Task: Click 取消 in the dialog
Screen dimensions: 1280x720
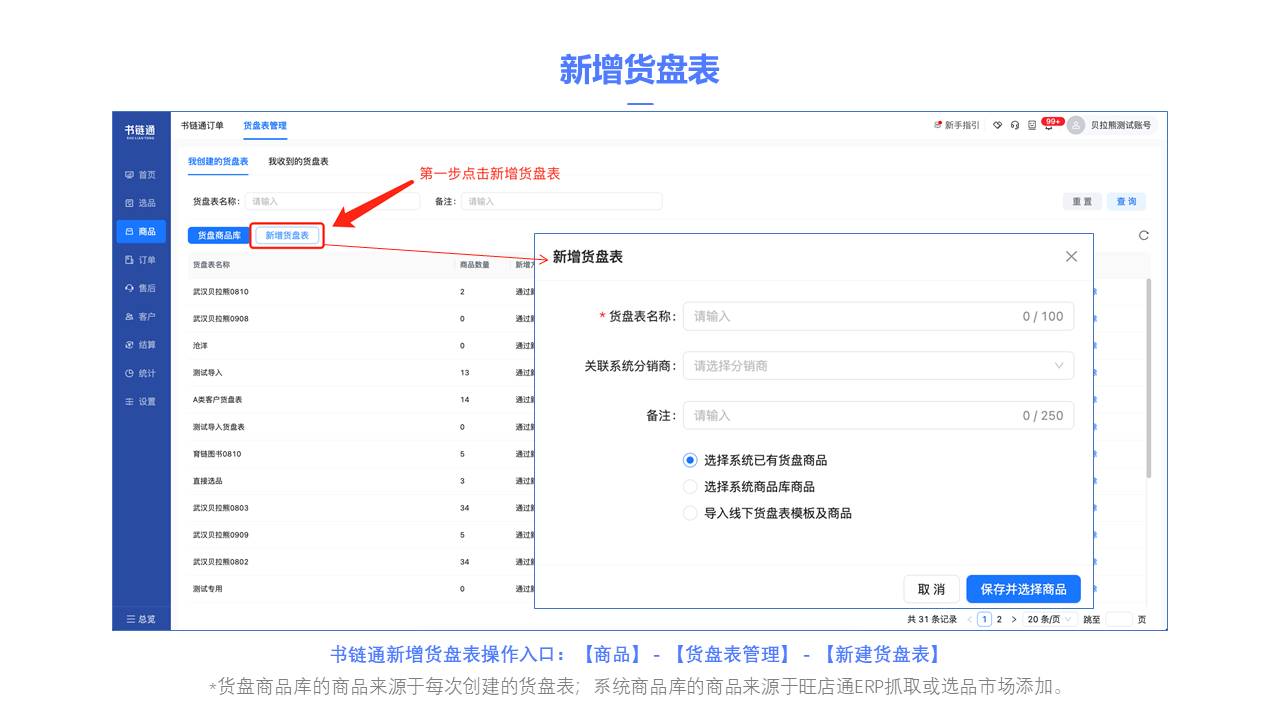Action: [931, 589]
